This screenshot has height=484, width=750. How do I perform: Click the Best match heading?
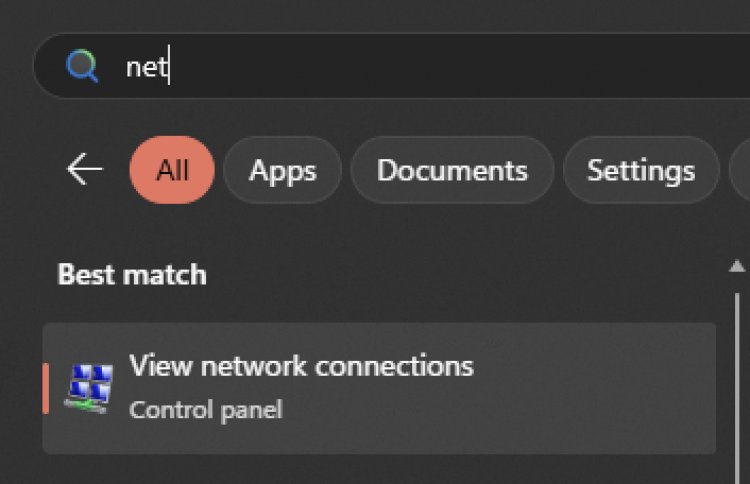coord(132,274)
